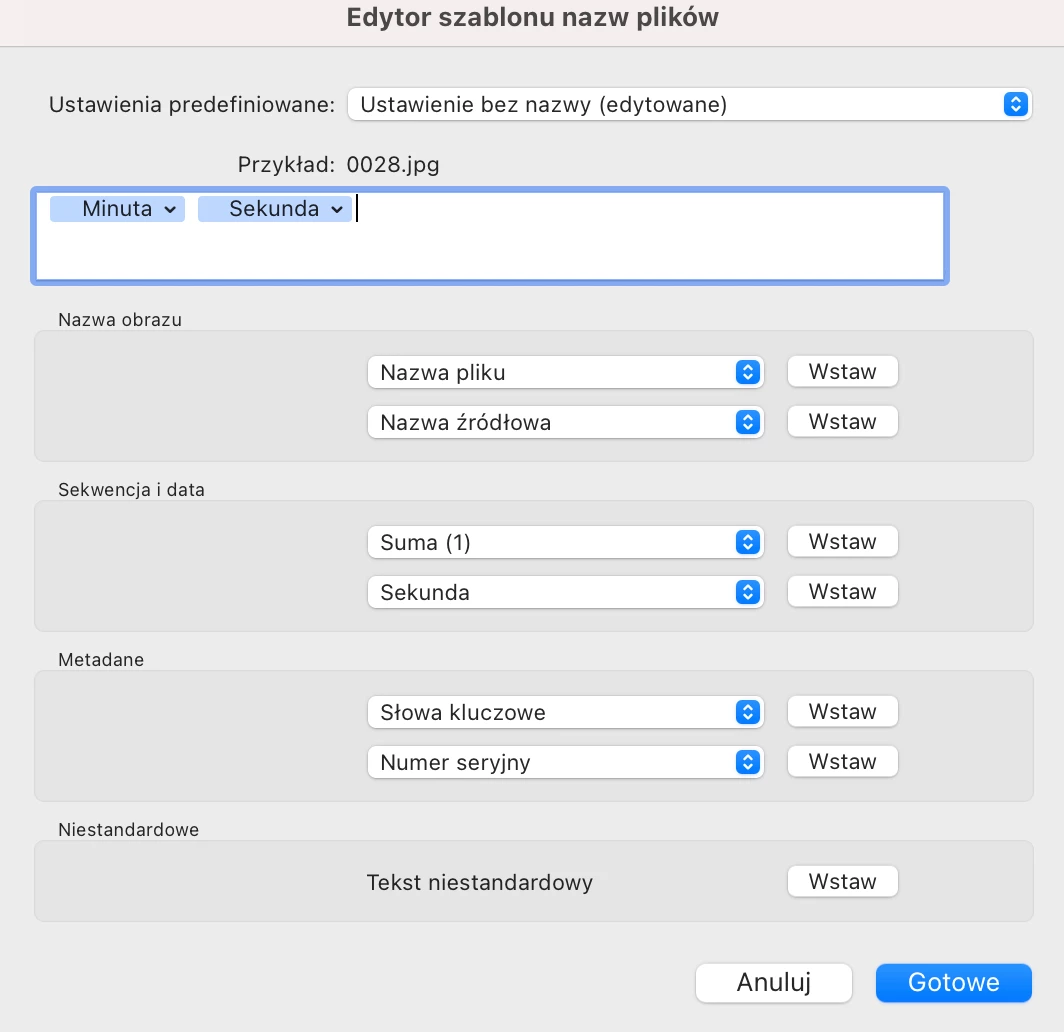Insert the Nazwa pliku token
This screenshot has height=1032, width=1064.
coord(842,372)
